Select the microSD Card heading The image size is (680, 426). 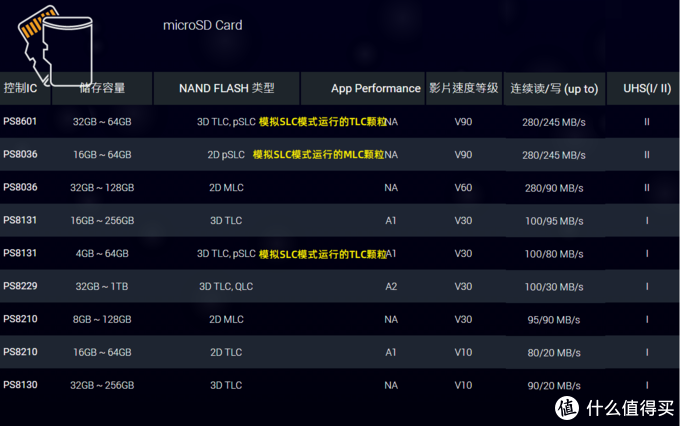pyautogui.click(x=203, y=25)
